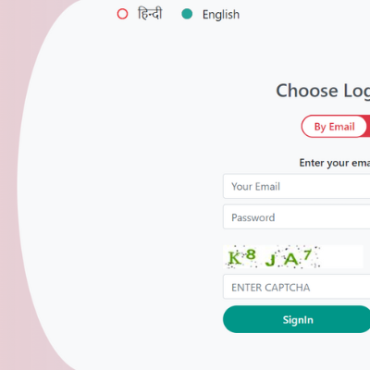This screenshot has width=370, height=370.
Task: Focus the ENTER CAPTCHA input field
Action: [x=296, y=287]
